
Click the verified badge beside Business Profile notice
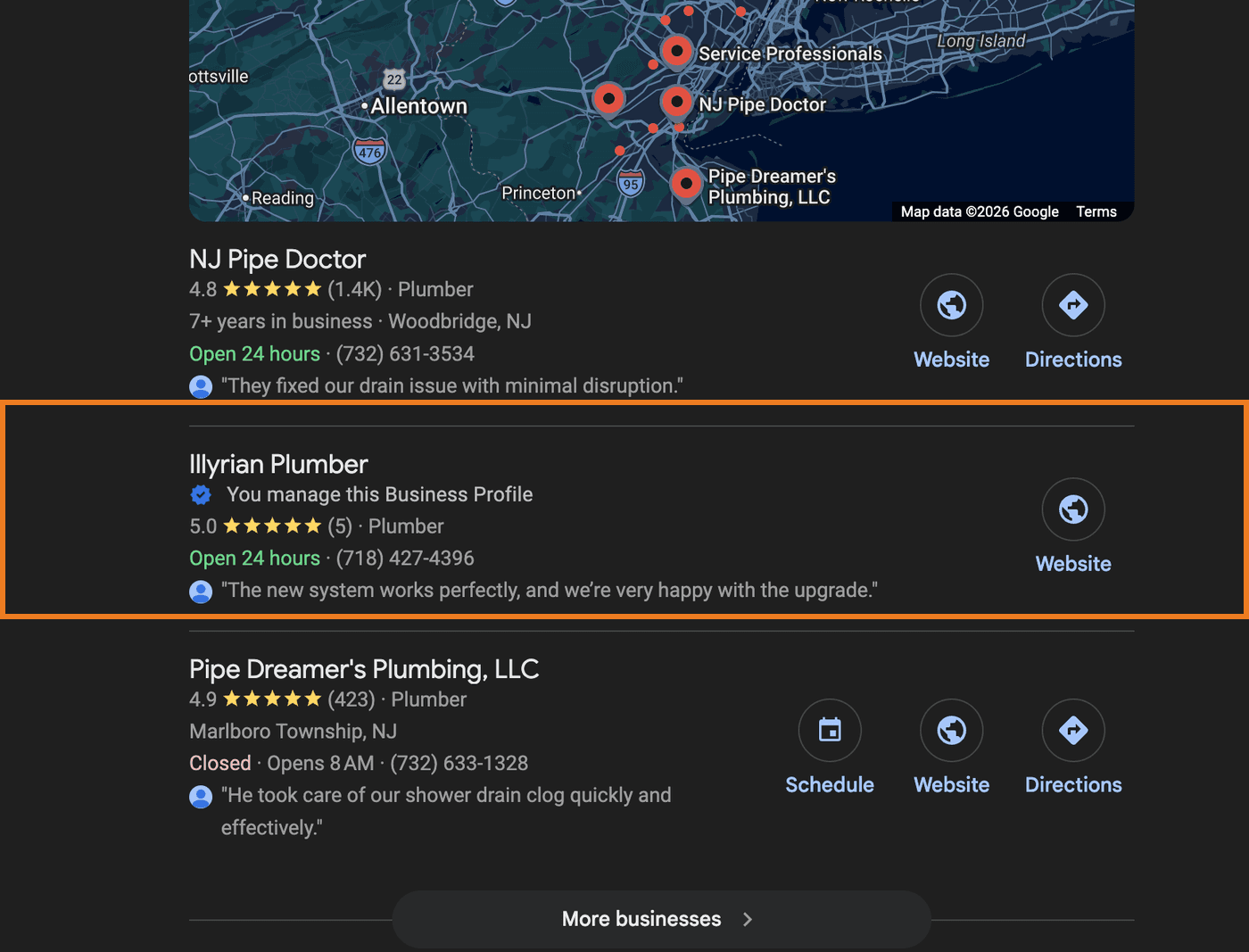click(x=202, y=494)
